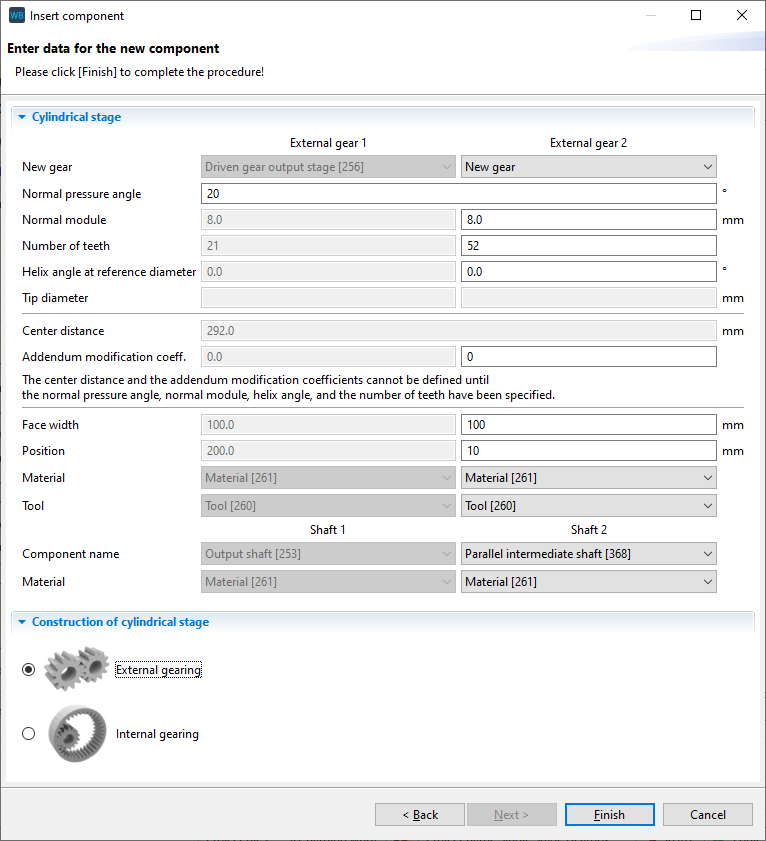This screenshot has height=841, width=766.
Task: Open Shaft 2 Component name dropdown
Action: coord(588,554)
